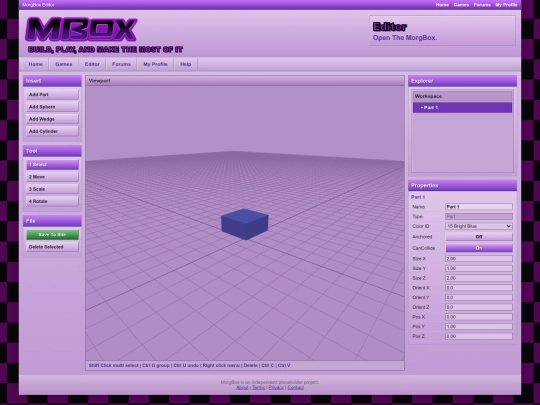
Task: Insert a Sphere
Action: [x=52, y=107]
